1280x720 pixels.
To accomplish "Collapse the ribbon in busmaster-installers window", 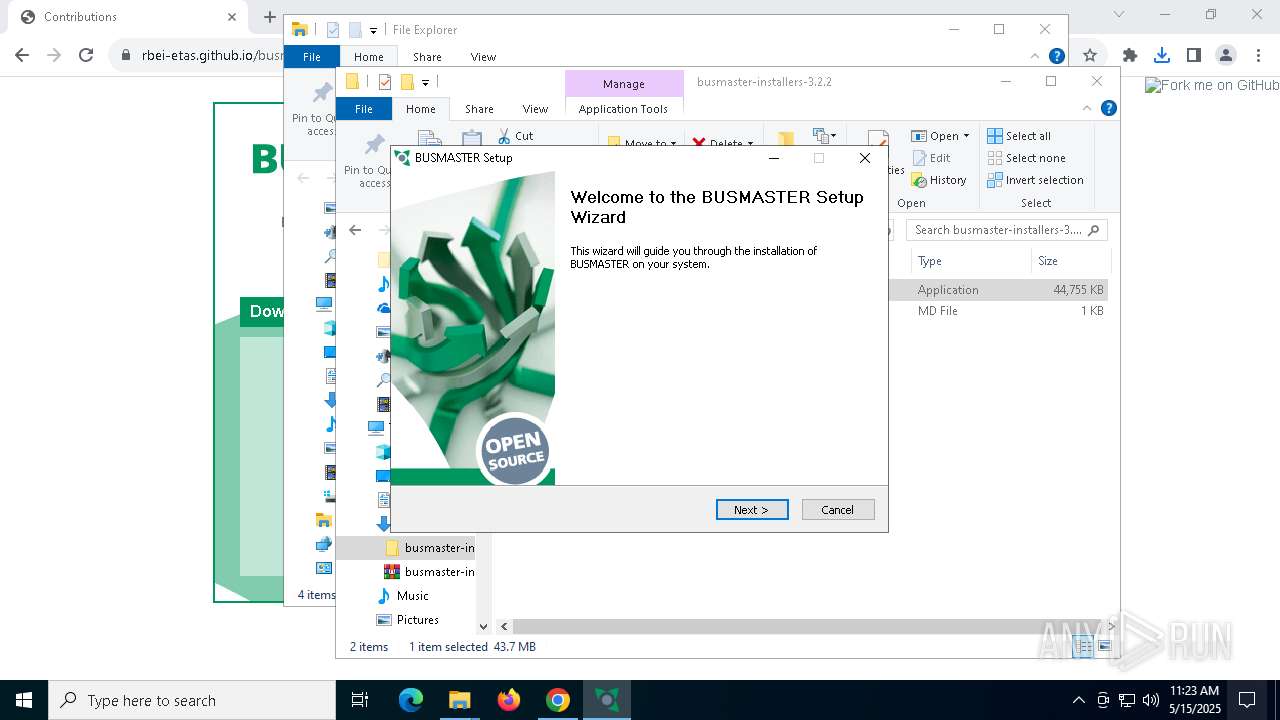I will click(x=1087, y=109).
